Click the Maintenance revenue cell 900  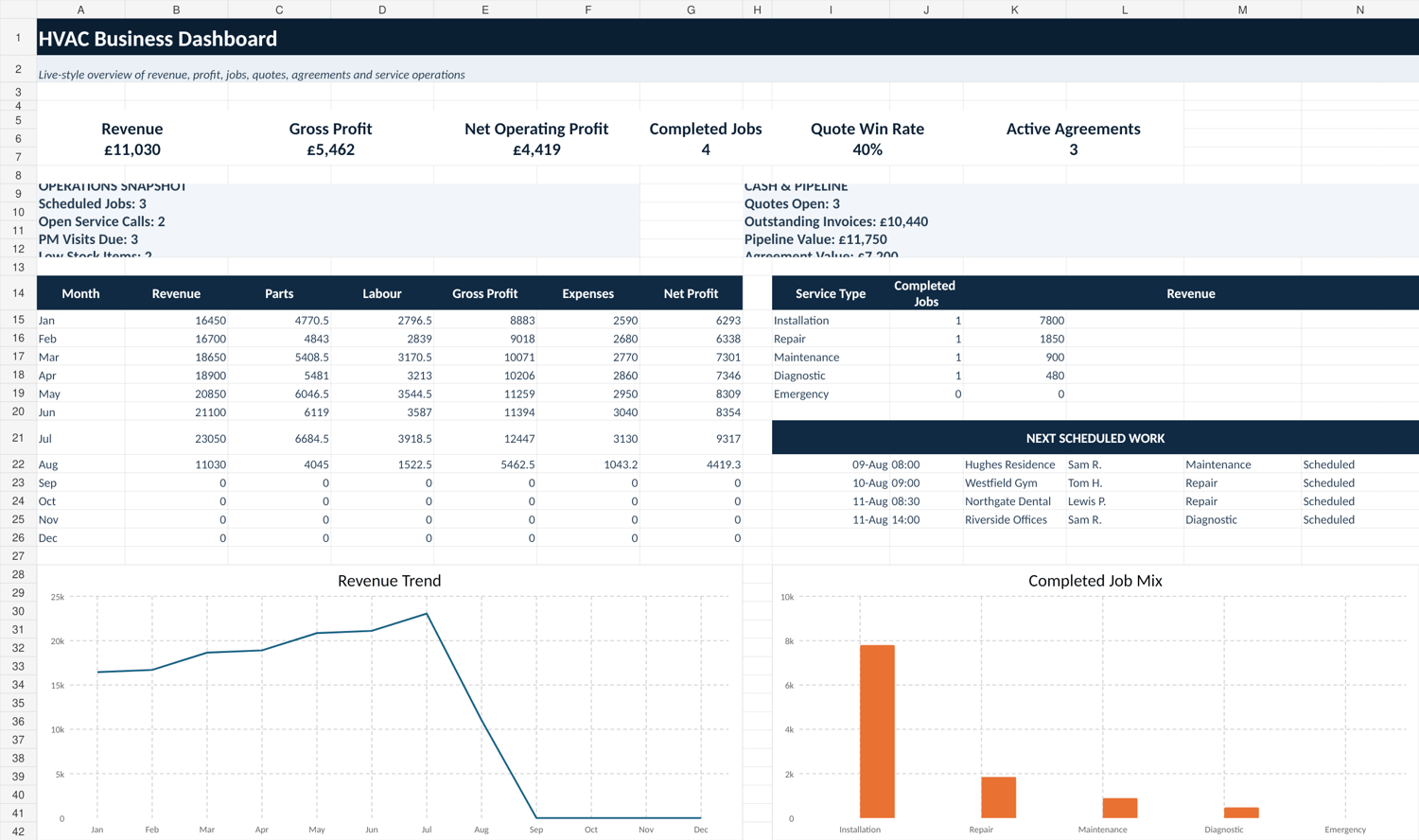(1015, 357)
